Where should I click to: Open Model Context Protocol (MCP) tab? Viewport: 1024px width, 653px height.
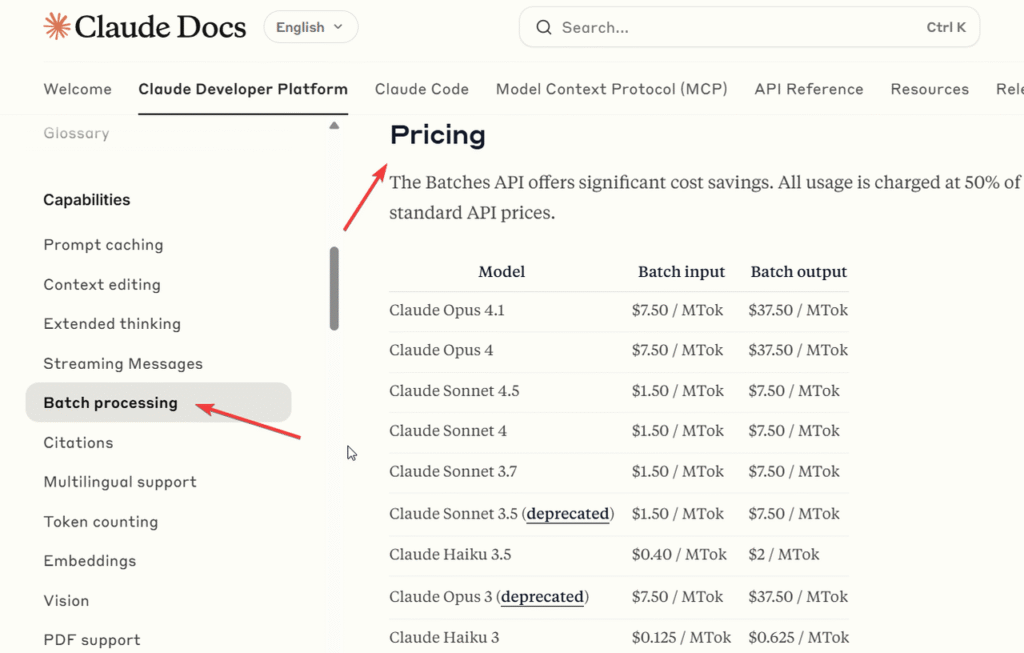611,89
